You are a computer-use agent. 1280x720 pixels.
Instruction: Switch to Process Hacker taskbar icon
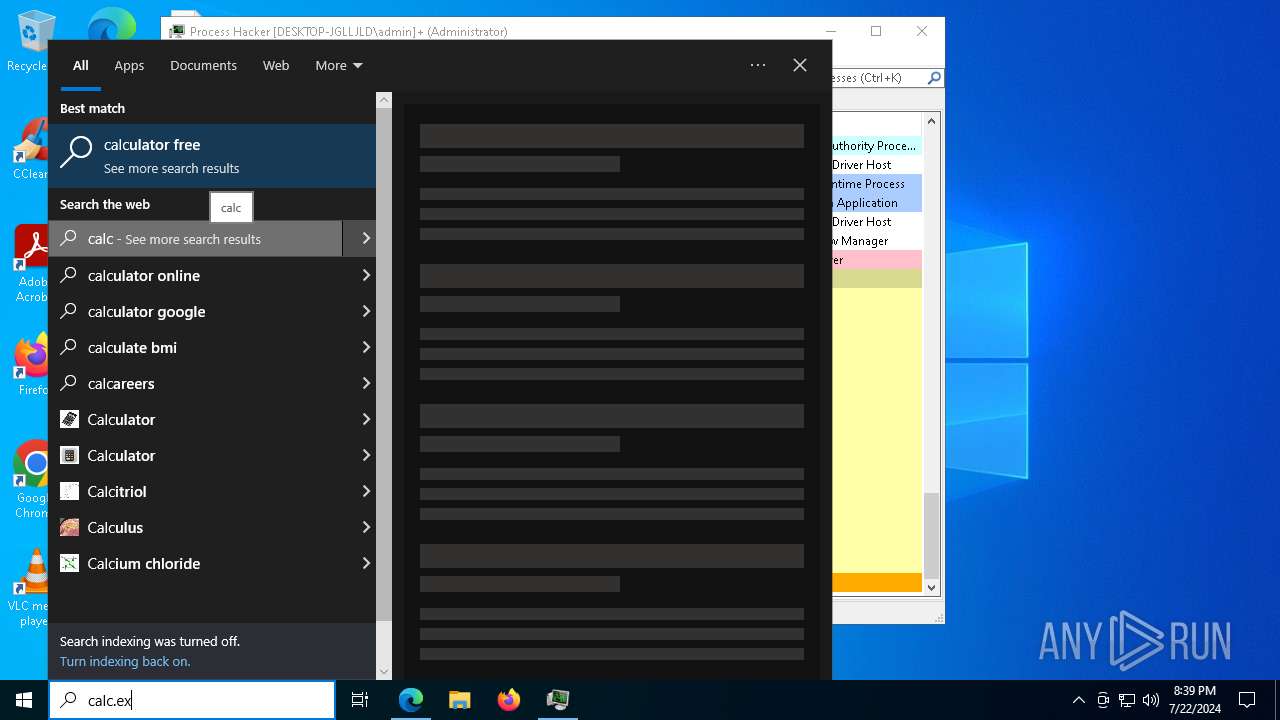[x=558, y=700]
